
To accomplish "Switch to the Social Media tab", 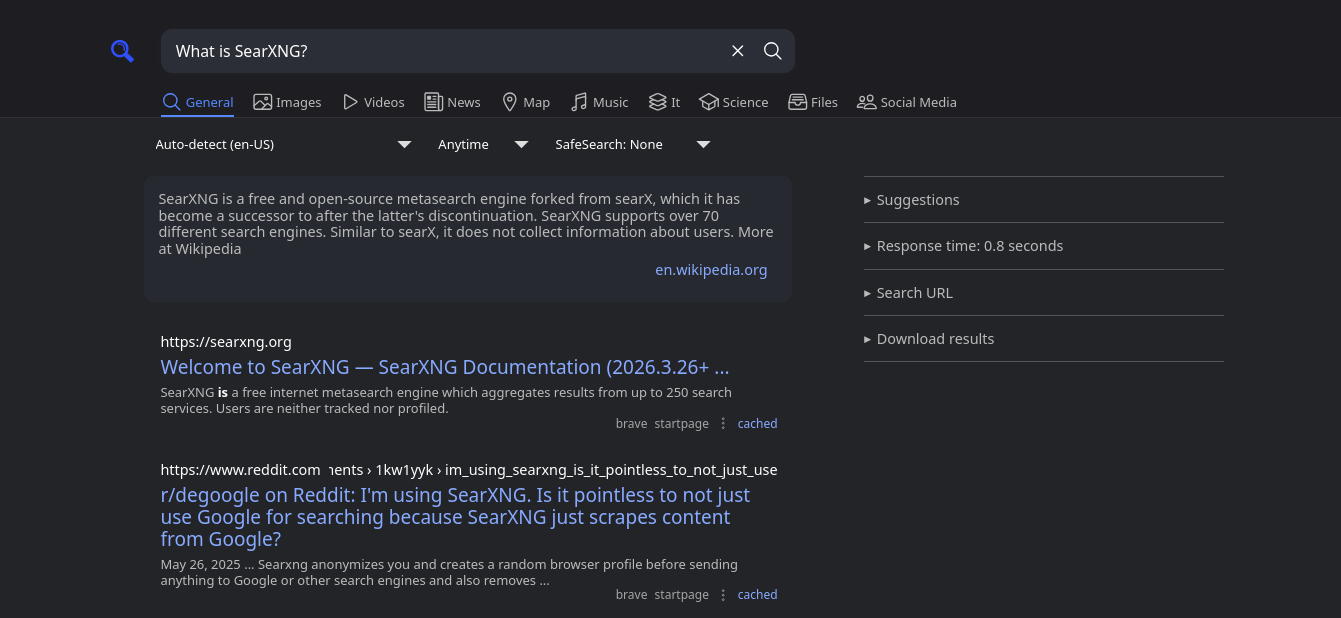I will (x=907, y=102).
